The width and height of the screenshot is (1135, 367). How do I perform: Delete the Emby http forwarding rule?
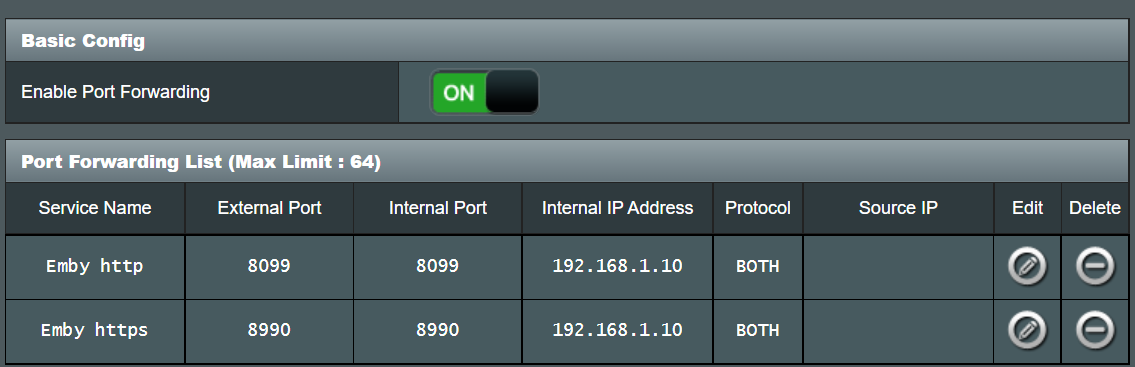click(x=1094, y=266)
